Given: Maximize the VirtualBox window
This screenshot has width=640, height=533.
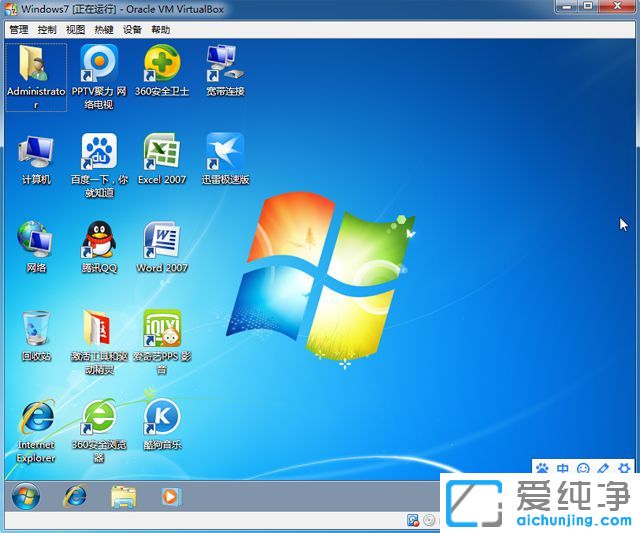Looking at the screenshot, I should pos(588,6).
